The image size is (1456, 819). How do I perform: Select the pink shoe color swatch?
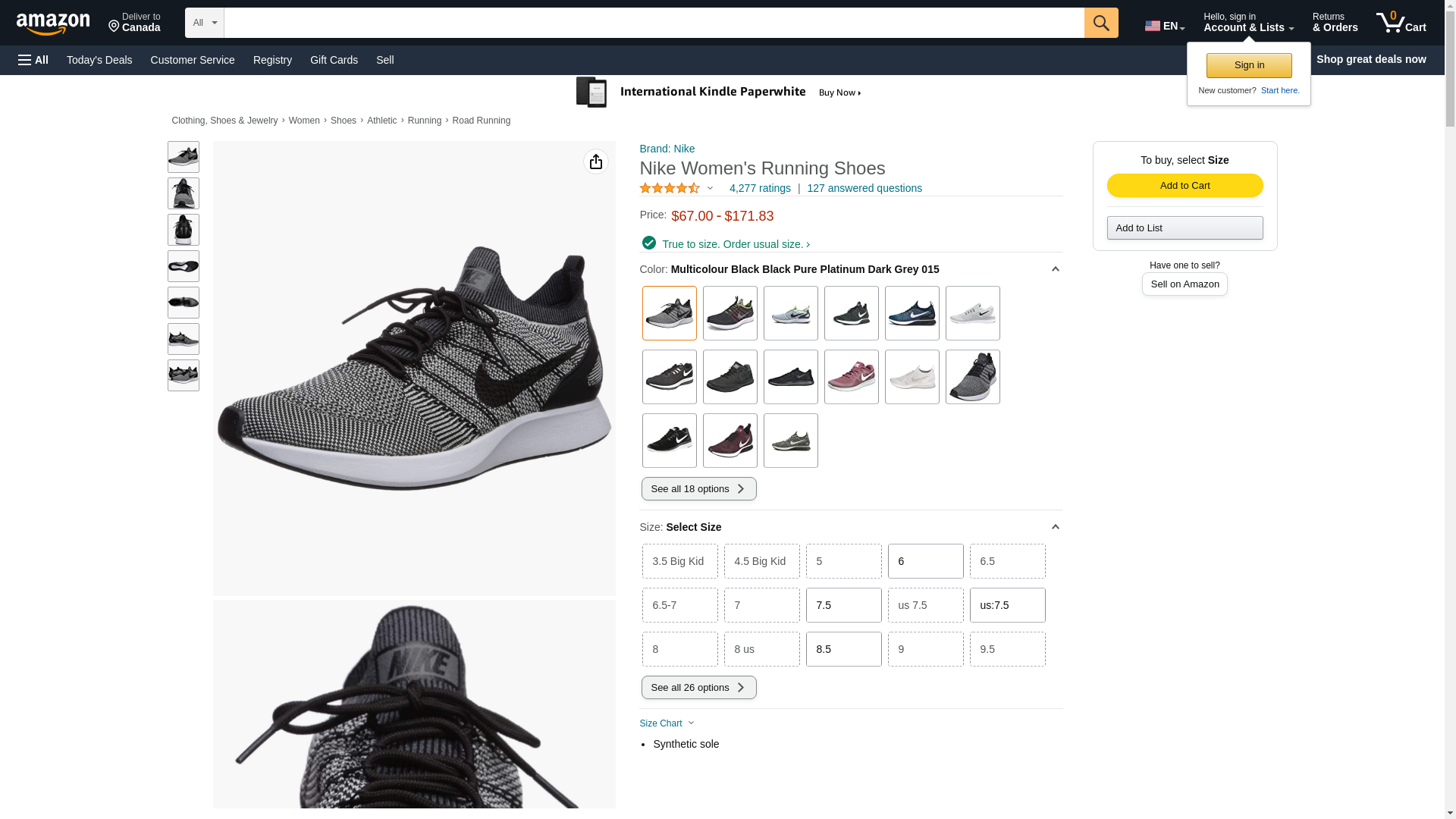[851, 377]
